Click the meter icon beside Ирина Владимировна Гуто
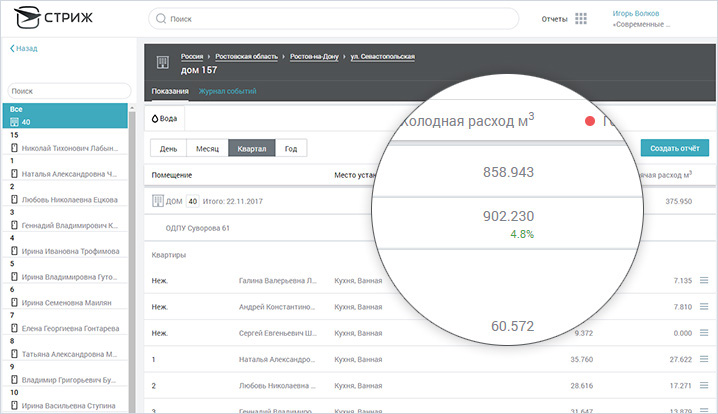The image size is (718, 414). [14, 277]
